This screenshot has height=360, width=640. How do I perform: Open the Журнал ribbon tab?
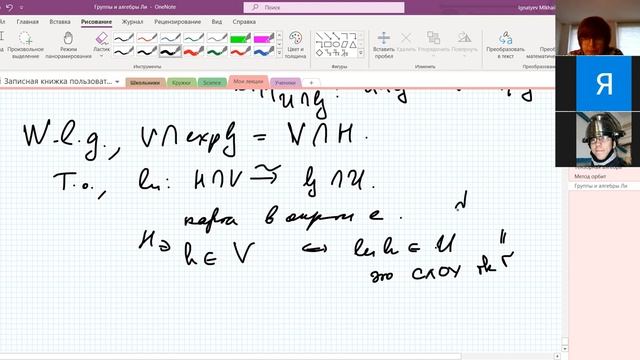point(132,22)
